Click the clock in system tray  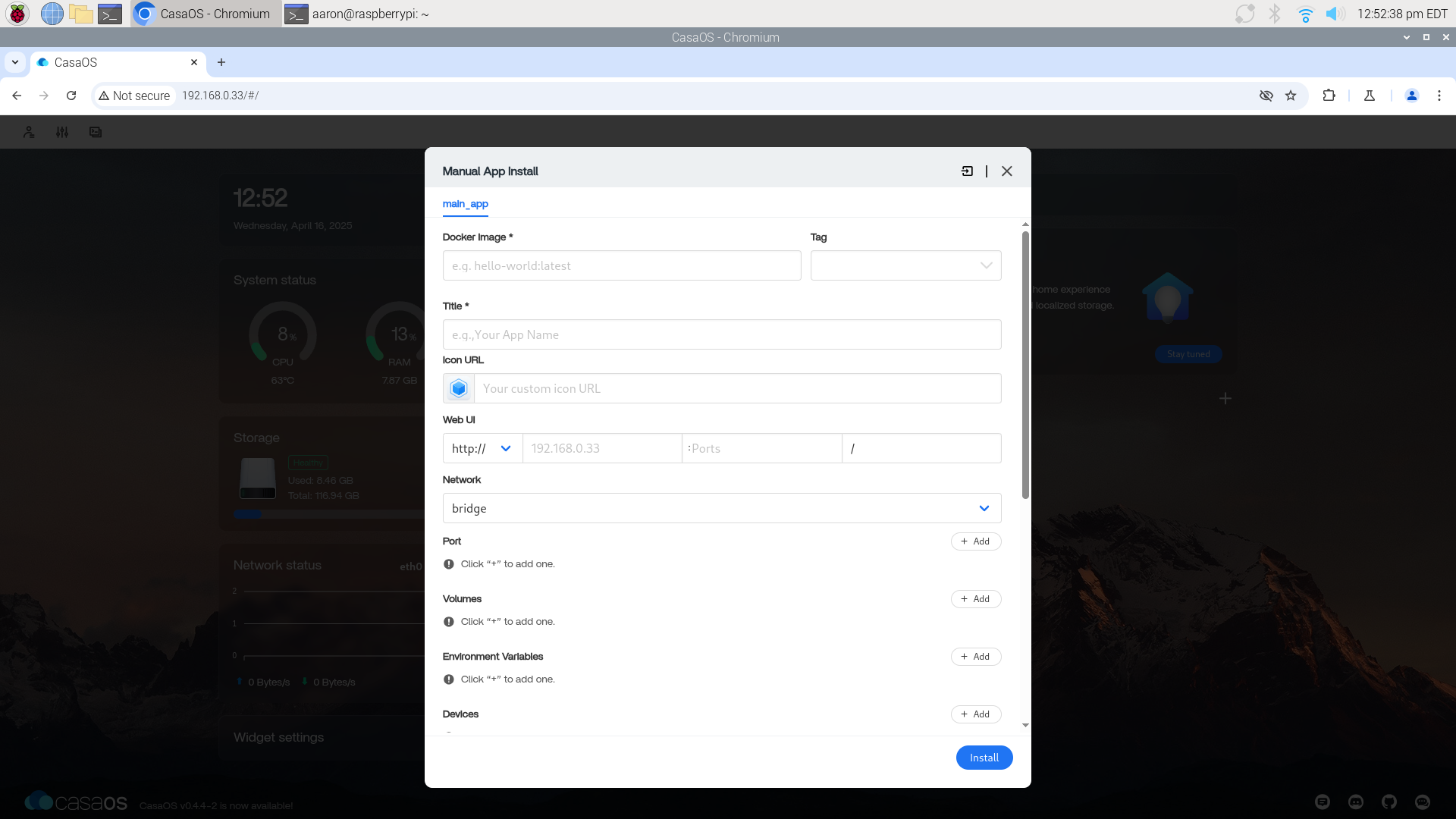coord(1402,14)
